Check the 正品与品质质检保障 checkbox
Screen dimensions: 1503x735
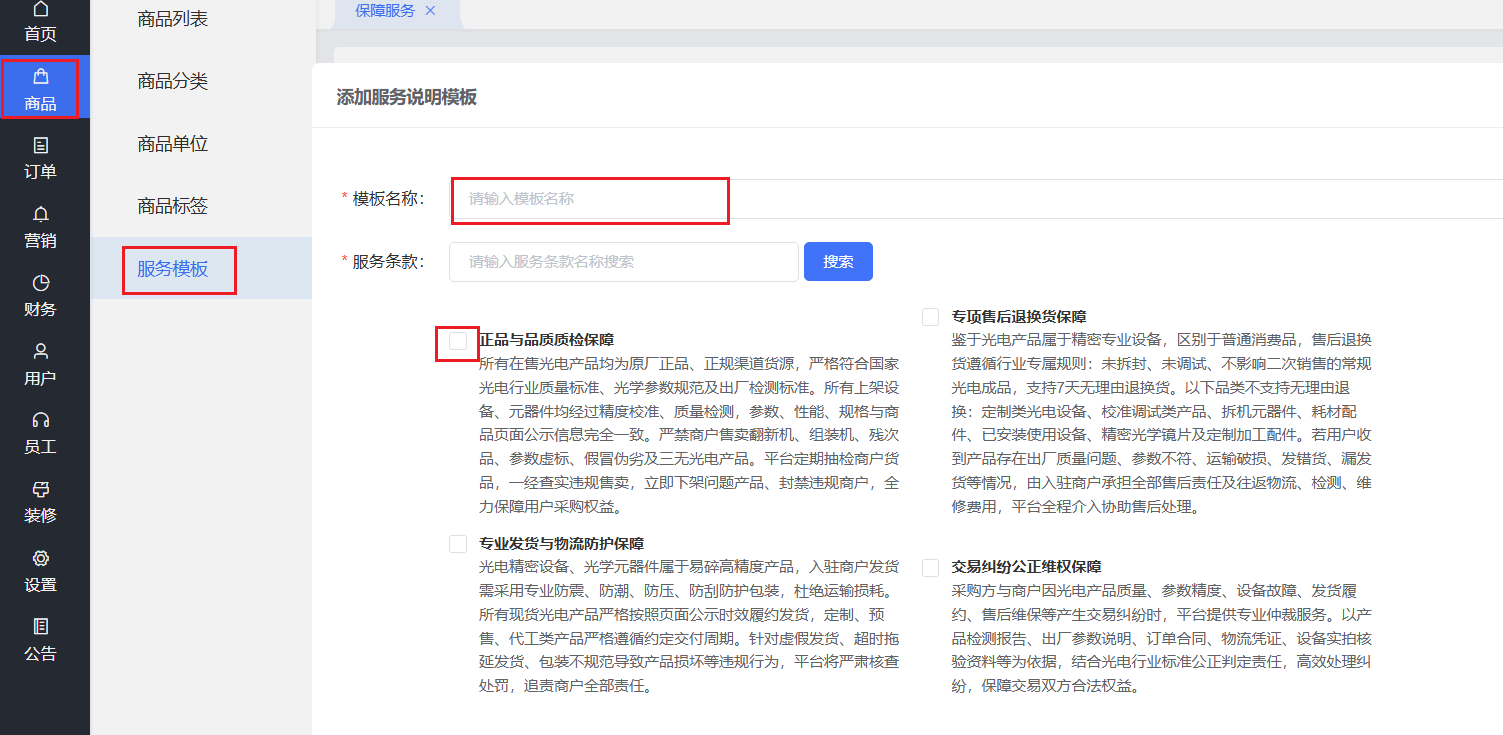(x=458, y=341)
